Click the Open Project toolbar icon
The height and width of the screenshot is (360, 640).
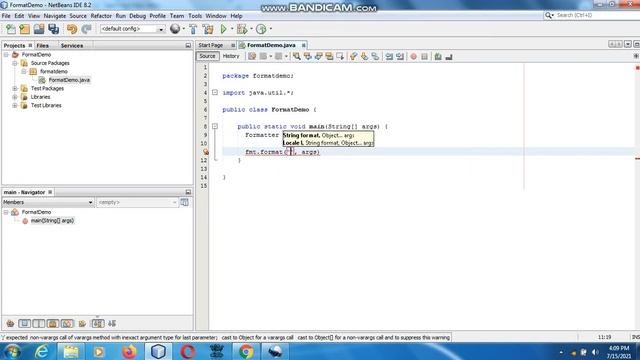point(39,29)
